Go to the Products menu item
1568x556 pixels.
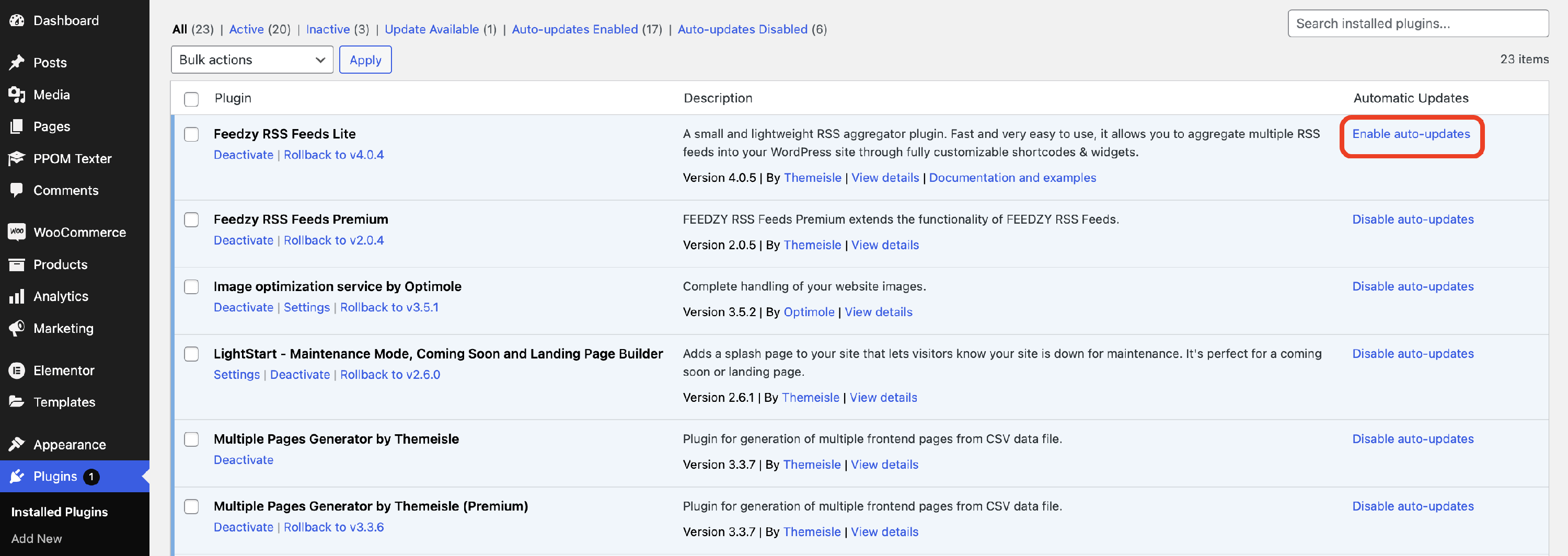tap(60, 264)
